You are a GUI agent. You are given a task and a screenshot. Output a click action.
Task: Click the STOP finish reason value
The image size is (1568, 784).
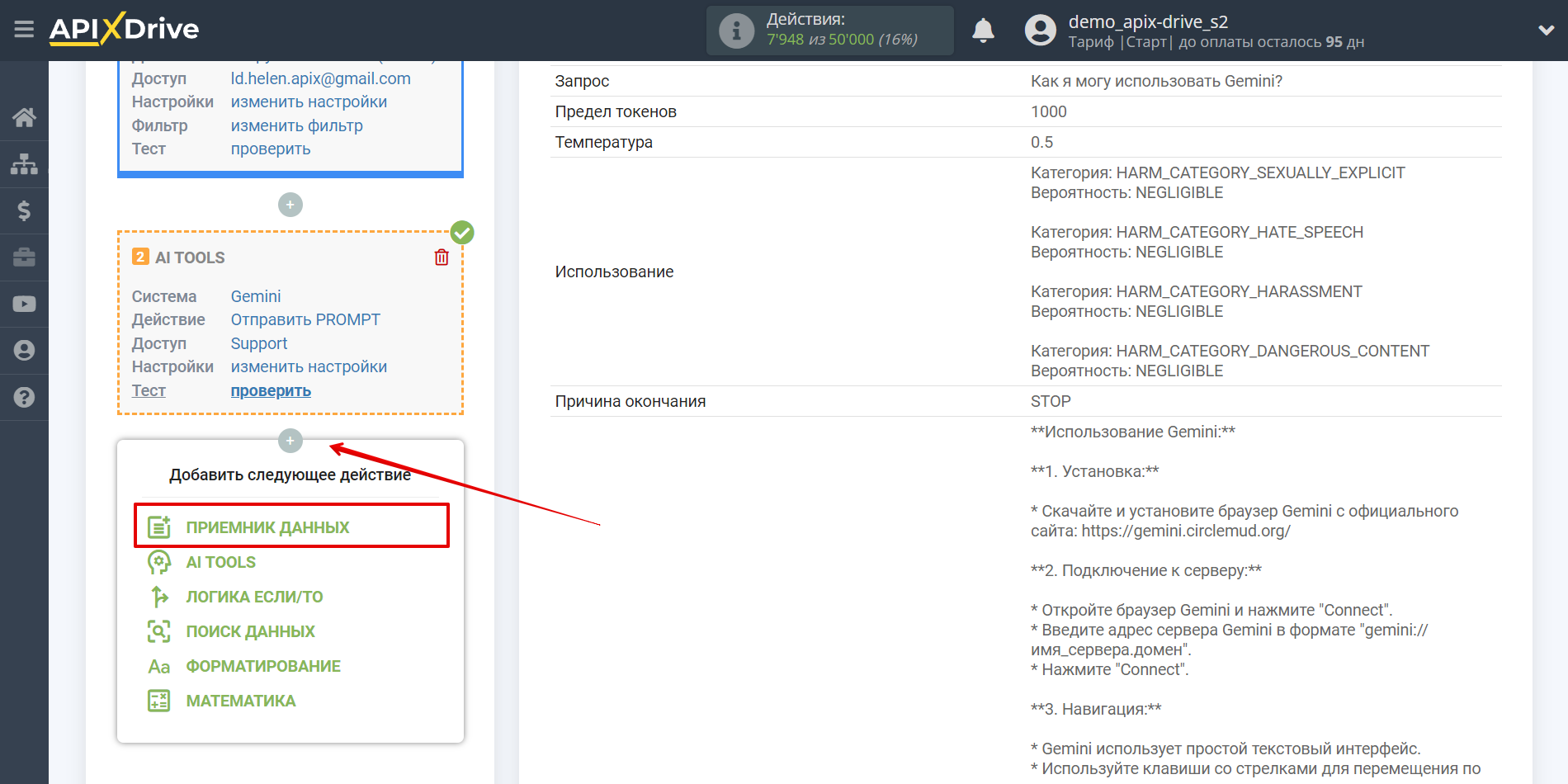point(1051,401)
